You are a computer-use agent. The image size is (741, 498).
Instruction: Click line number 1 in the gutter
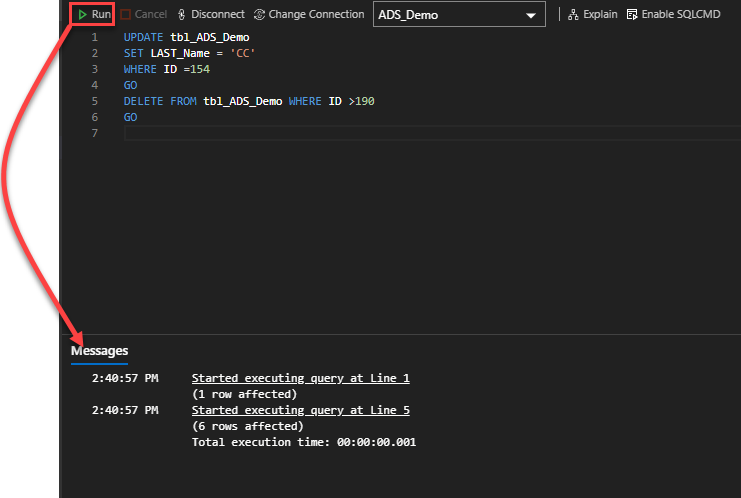(95, 37)
